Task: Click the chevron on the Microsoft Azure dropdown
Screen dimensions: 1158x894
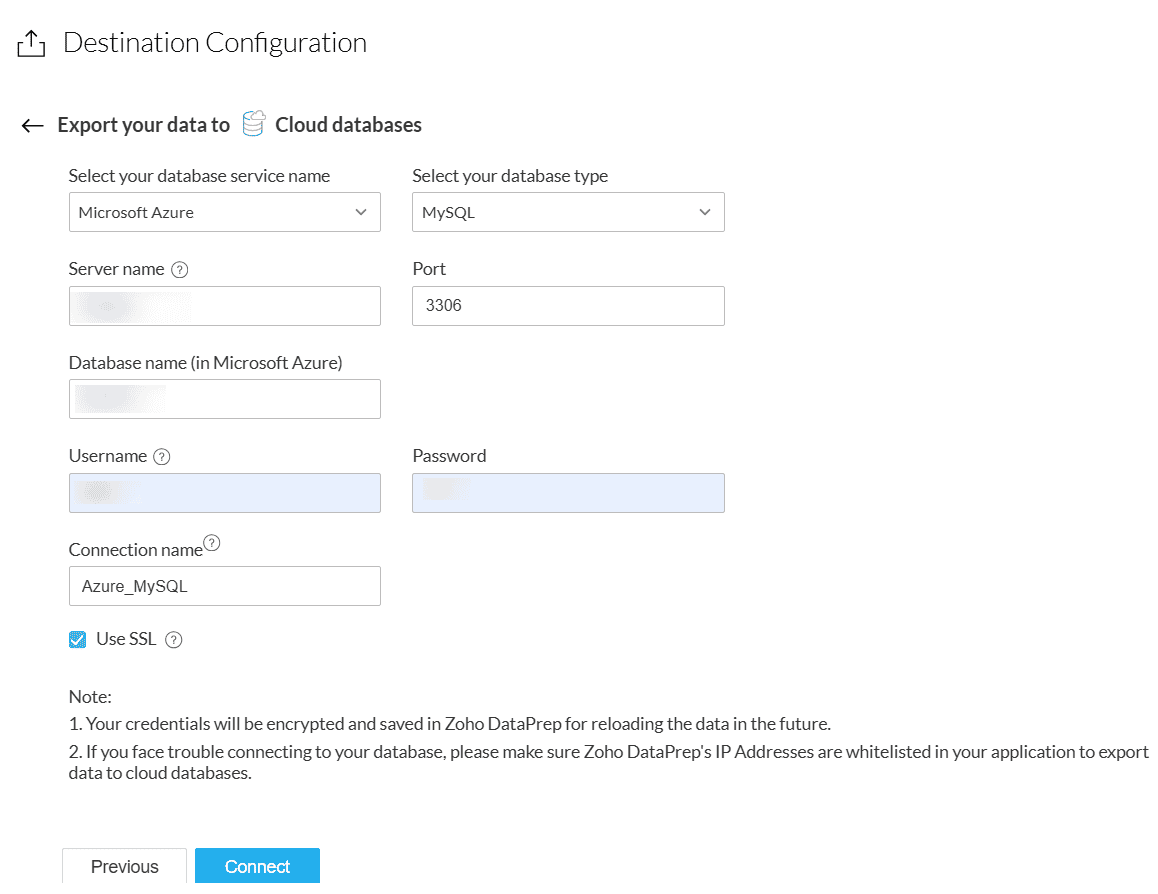Action: click(361, 212)
